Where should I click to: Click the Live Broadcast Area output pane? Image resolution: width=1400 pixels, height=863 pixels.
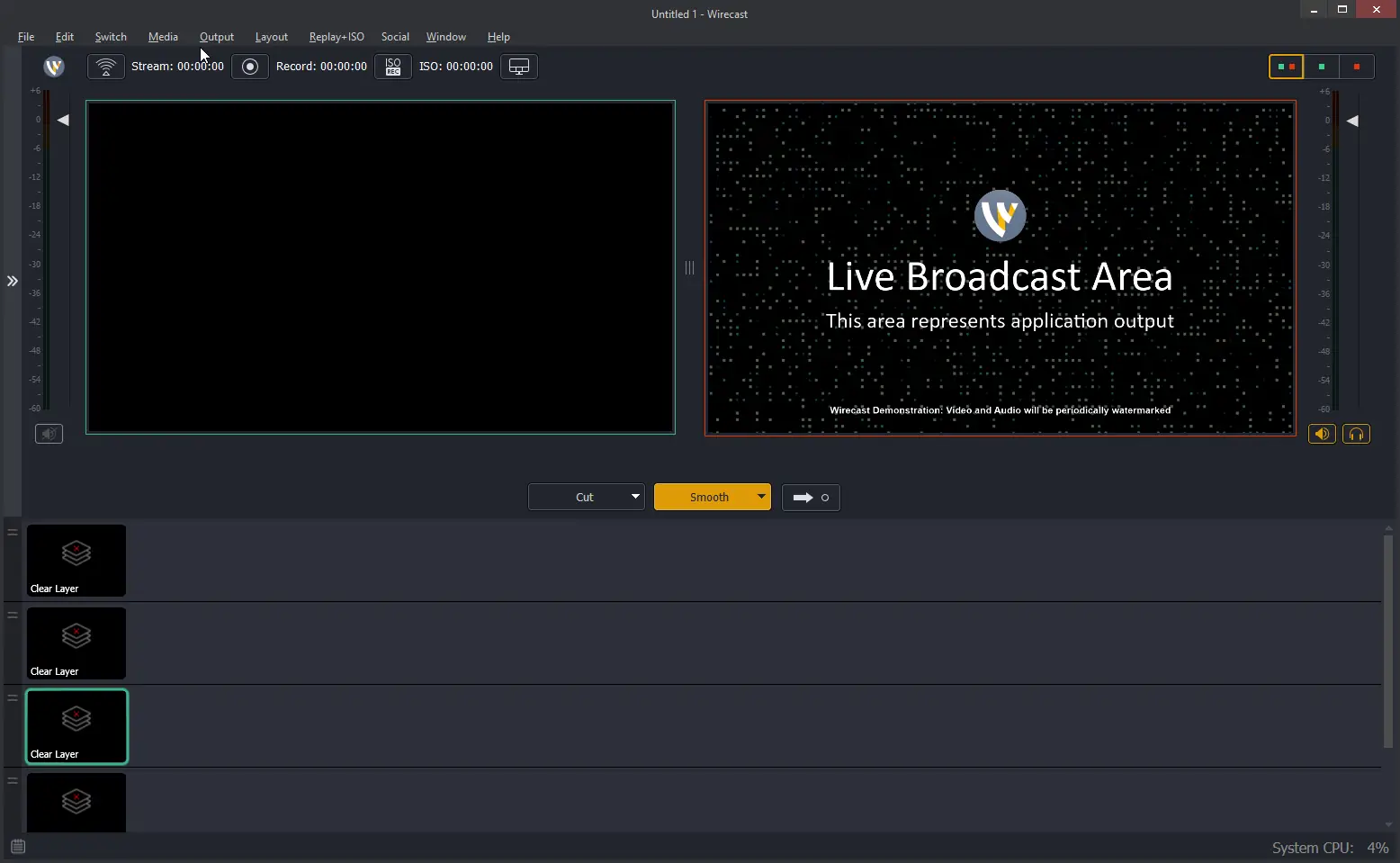[1001, 268]
